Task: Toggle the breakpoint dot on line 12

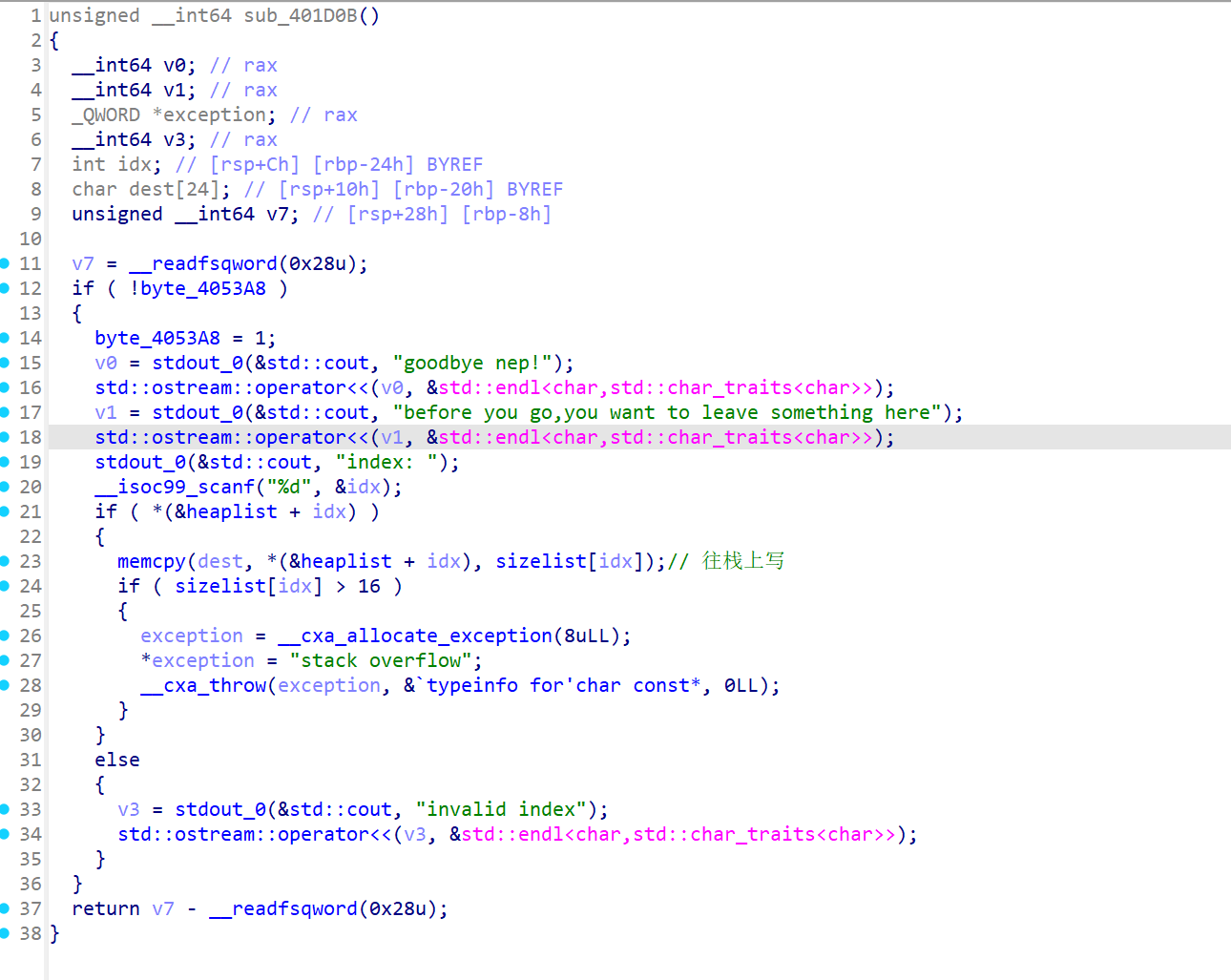Action: (5, 287)
